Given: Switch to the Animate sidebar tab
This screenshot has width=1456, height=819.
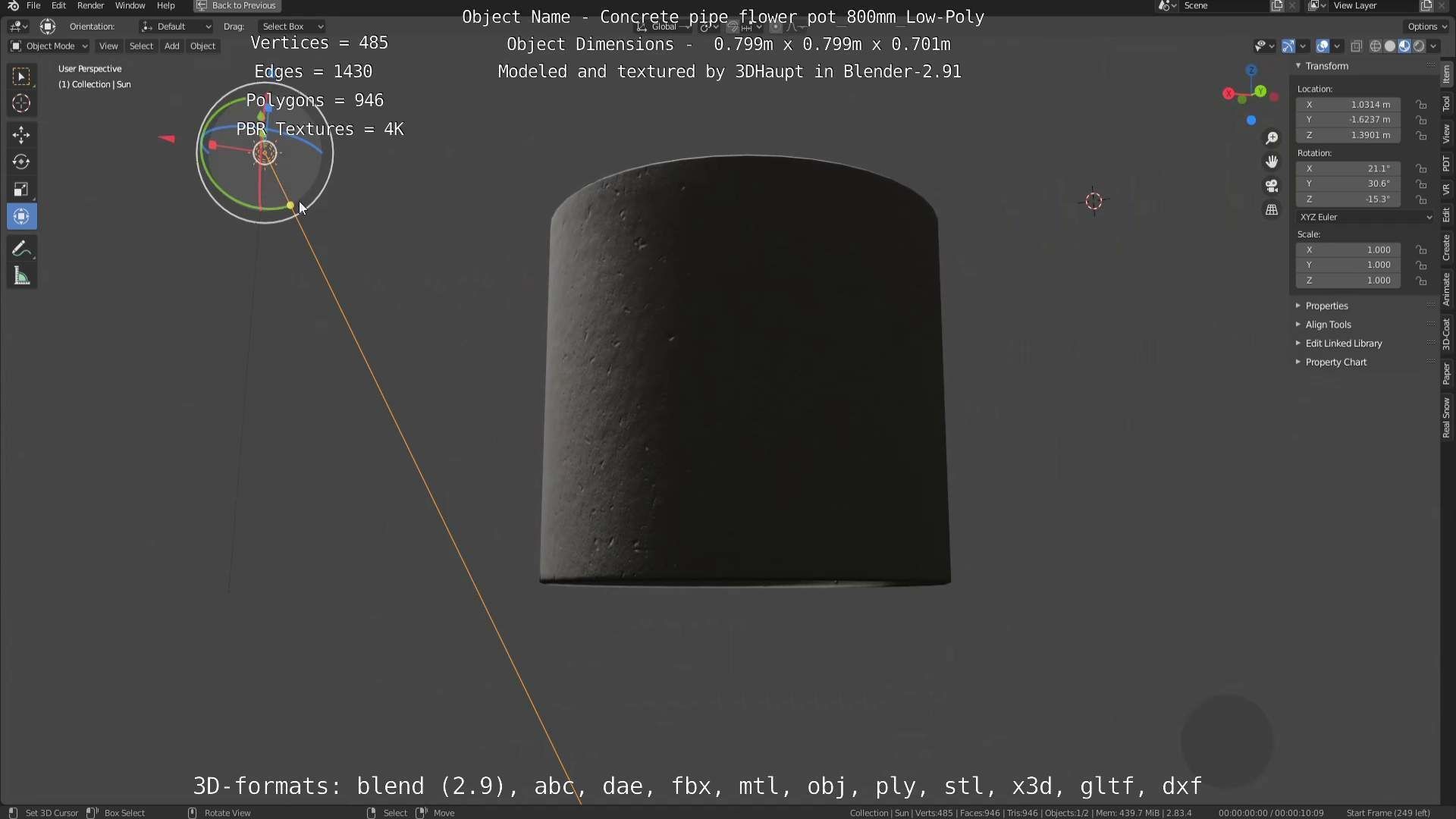Looking at the screenshot, I should pyautogui.click(x=1447, y=290).
